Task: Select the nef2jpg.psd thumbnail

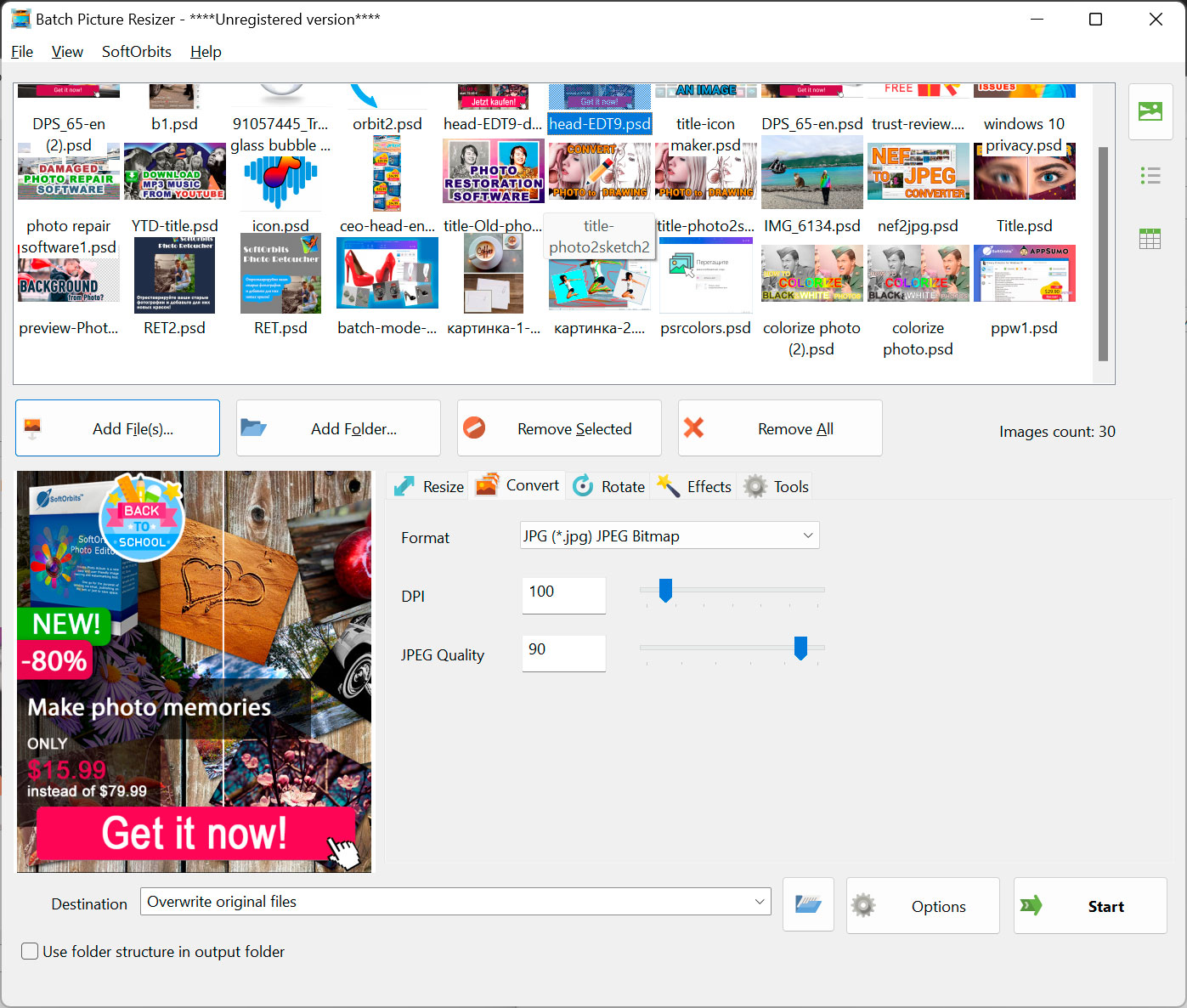Action: tap(918, 172)
